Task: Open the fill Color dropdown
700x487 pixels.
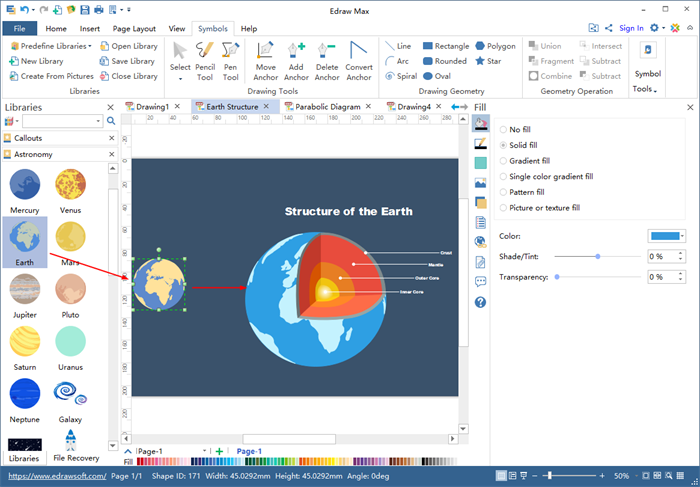Action: pos(667,236)
